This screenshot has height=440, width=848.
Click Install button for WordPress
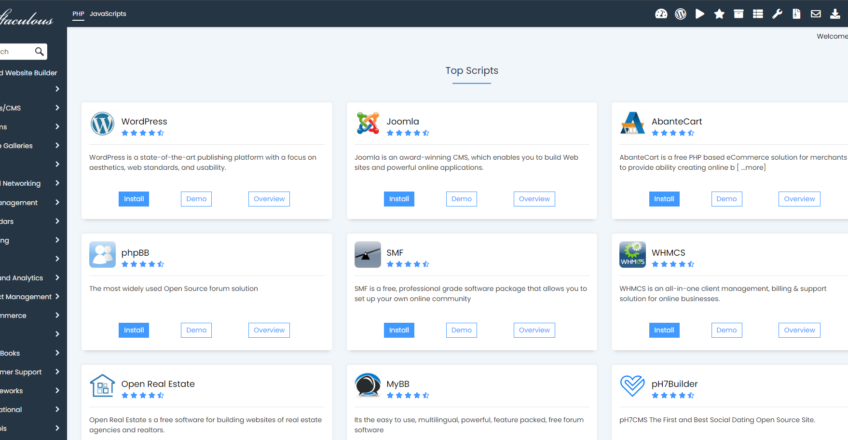(x=133, y=199)
